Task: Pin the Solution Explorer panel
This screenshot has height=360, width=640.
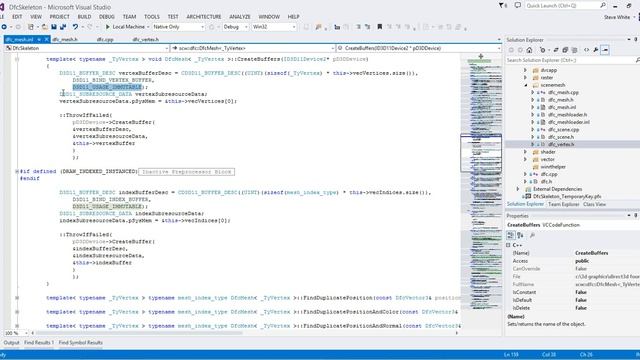Action: click(636, 40)
